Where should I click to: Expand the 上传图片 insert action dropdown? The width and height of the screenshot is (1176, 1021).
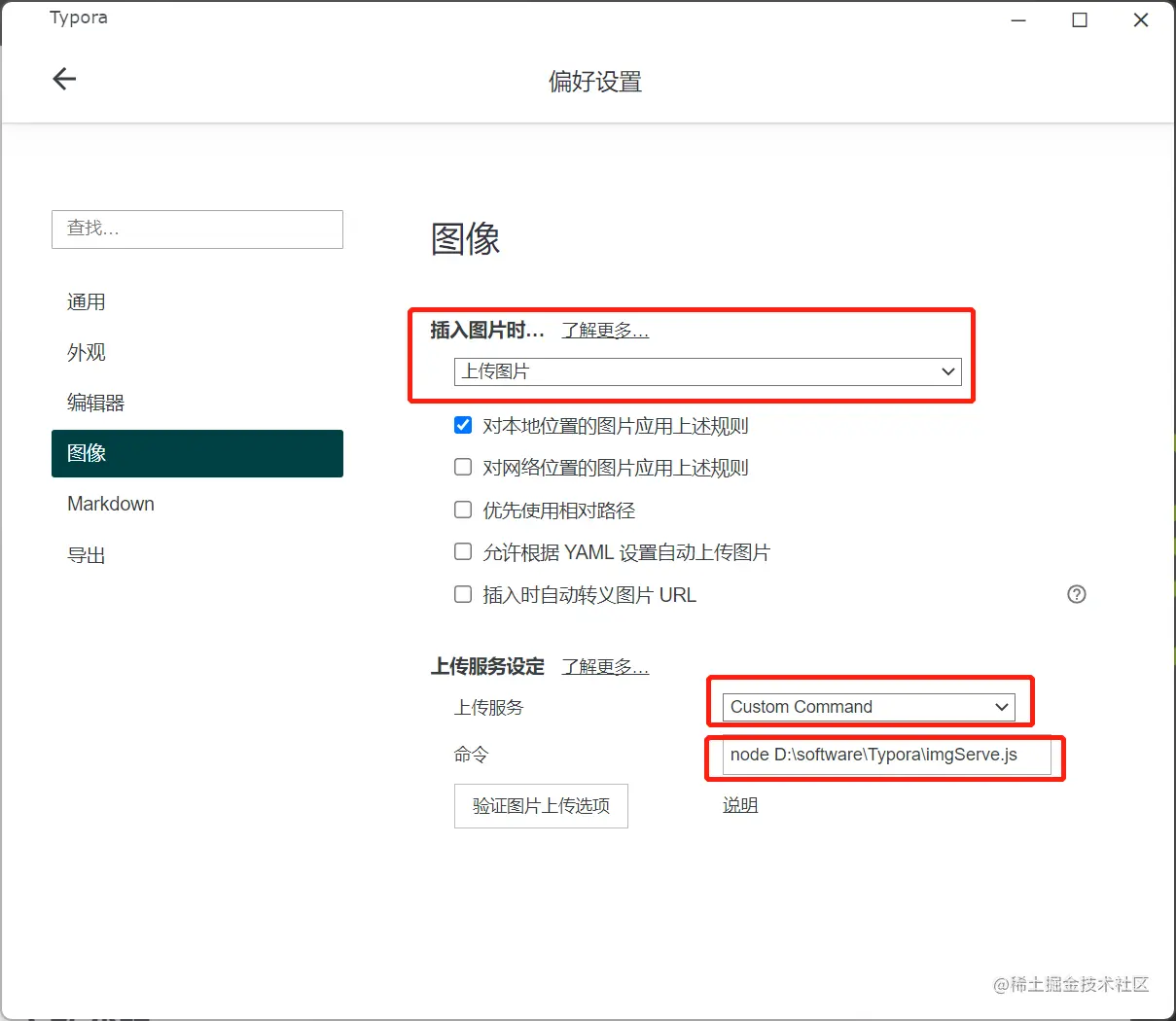707,371
